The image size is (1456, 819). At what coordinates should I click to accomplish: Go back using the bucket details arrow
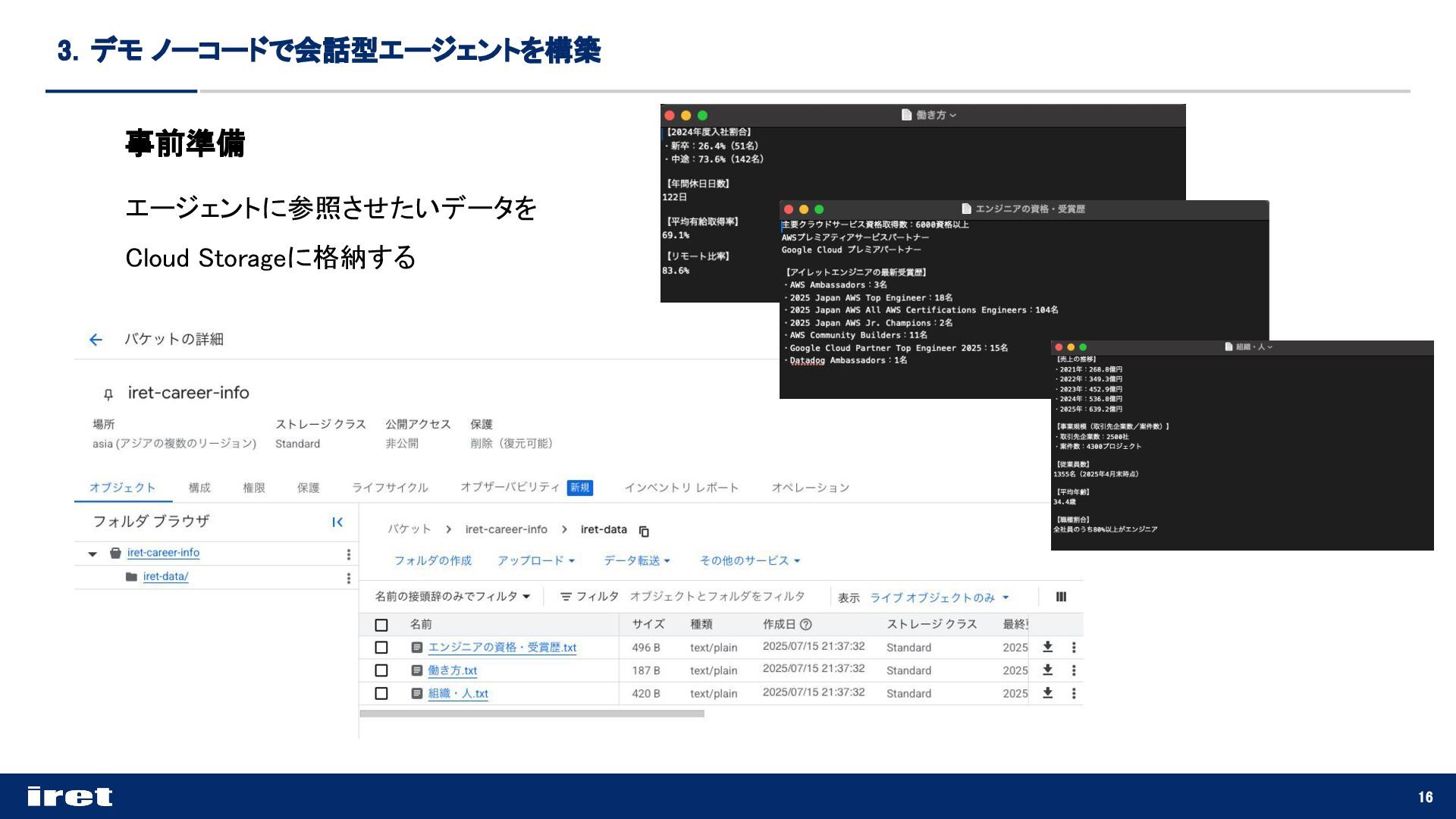pyautogui.click(x=96, y=340)
